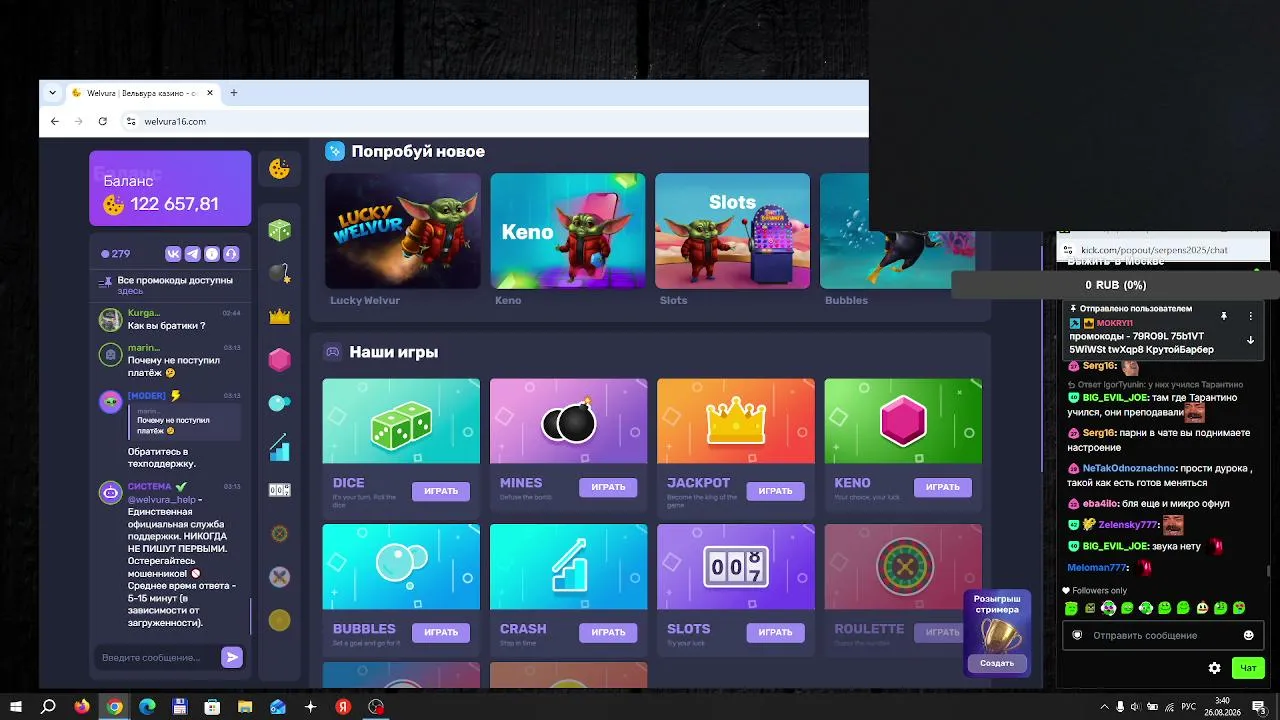Switch keyboard language via РУС indicator

1188,707
